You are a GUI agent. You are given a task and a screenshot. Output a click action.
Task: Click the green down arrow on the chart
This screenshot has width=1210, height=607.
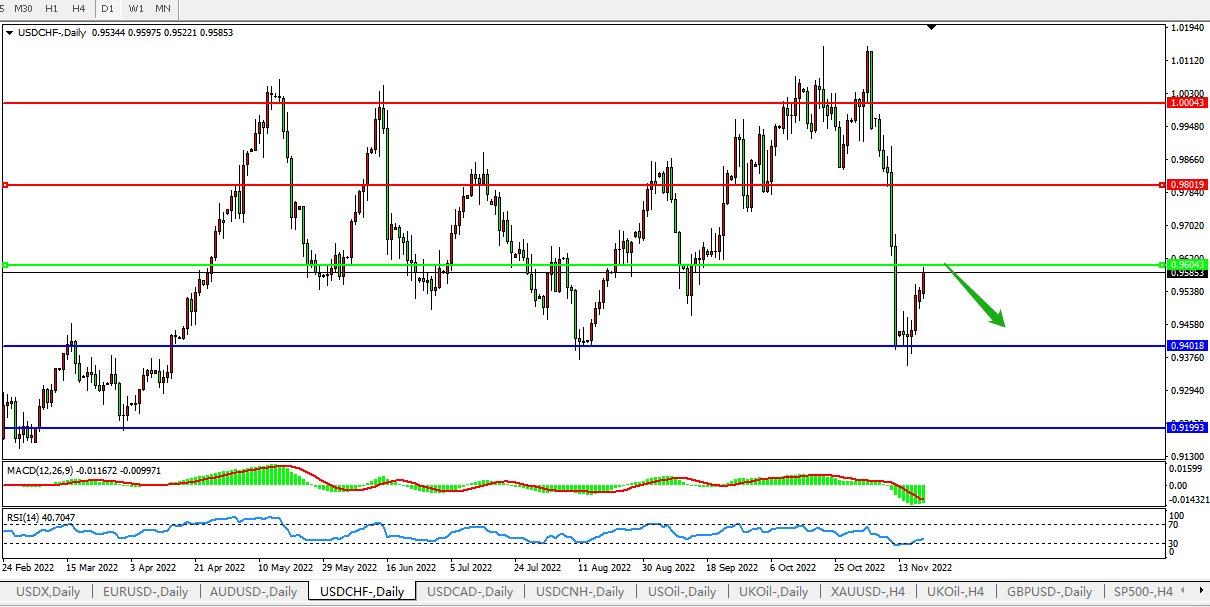point(975,296)
